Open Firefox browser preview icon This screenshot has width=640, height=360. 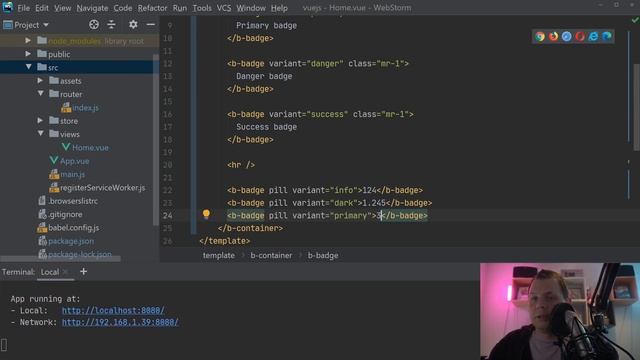[x=553, y=37]
